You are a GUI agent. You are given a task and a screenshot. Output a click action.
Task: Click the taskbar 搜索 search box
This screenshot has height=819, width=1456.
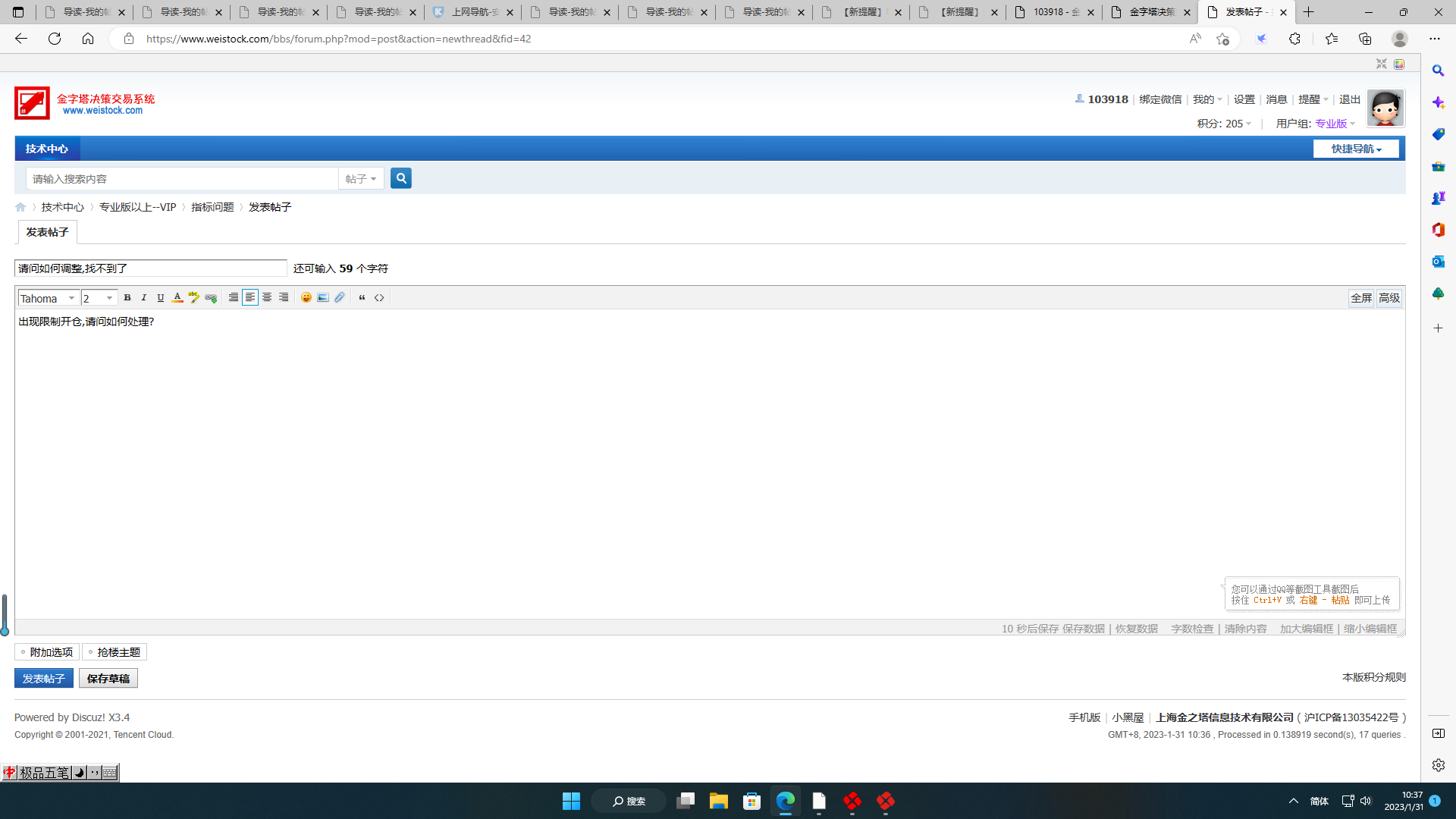[629, 801]
